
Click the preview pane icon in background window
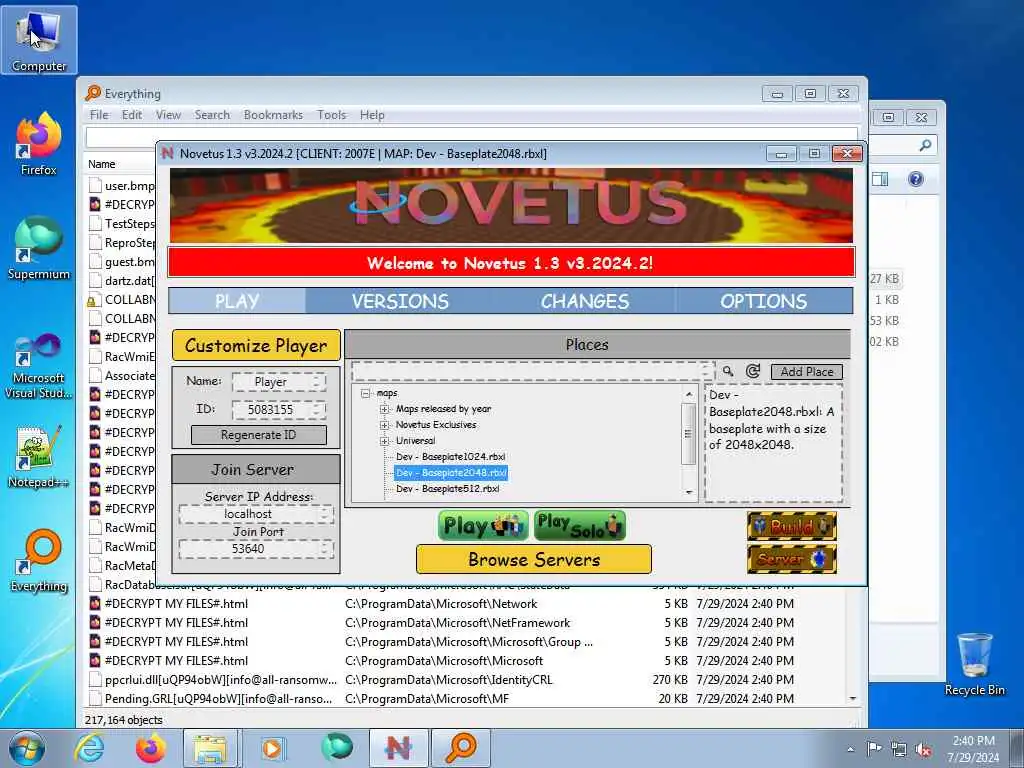click(x=880, y=179)
